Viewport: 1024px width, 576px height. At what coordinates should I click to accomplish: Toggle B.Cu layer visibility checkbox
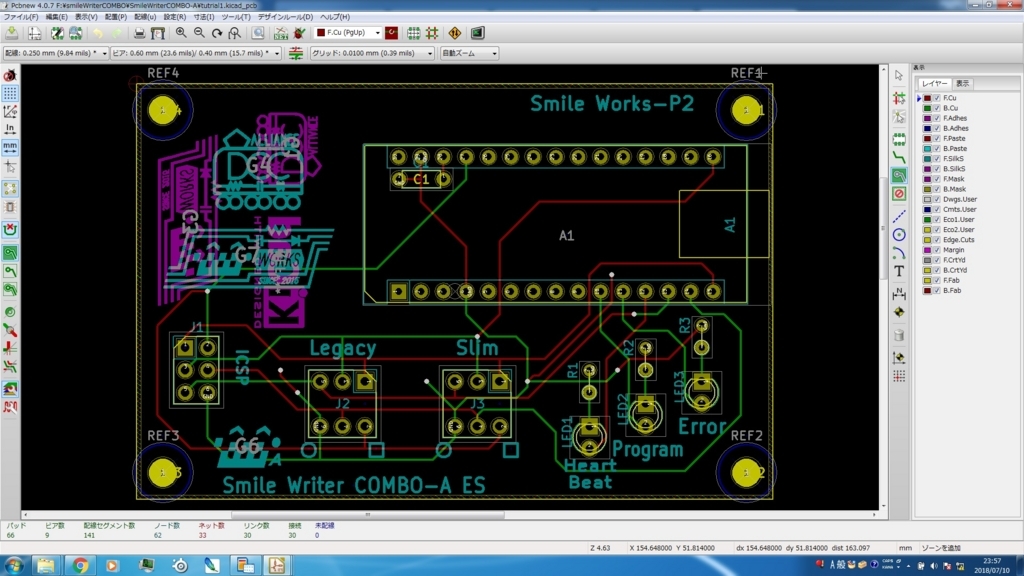[x=937, y=108]
